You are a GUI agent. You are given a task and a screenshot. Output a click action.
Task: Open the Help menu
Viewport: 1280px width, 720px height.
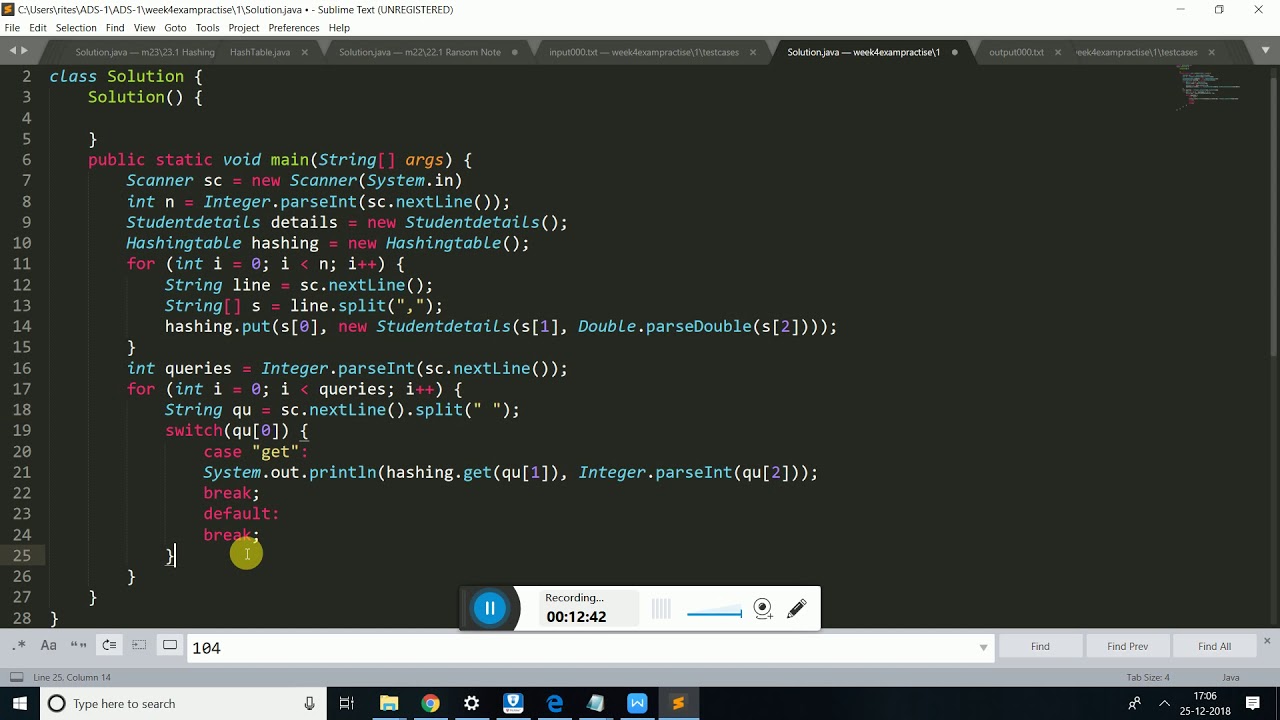tap(339, 28)
